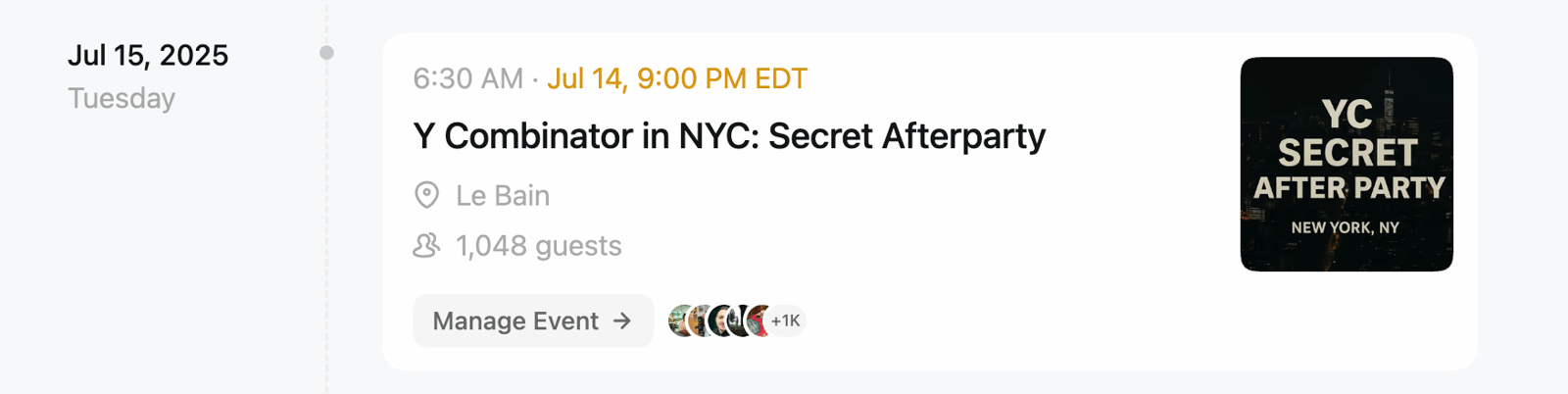Click the fifth guest avatar with red clothing
1568x394 pixels.
758,320
